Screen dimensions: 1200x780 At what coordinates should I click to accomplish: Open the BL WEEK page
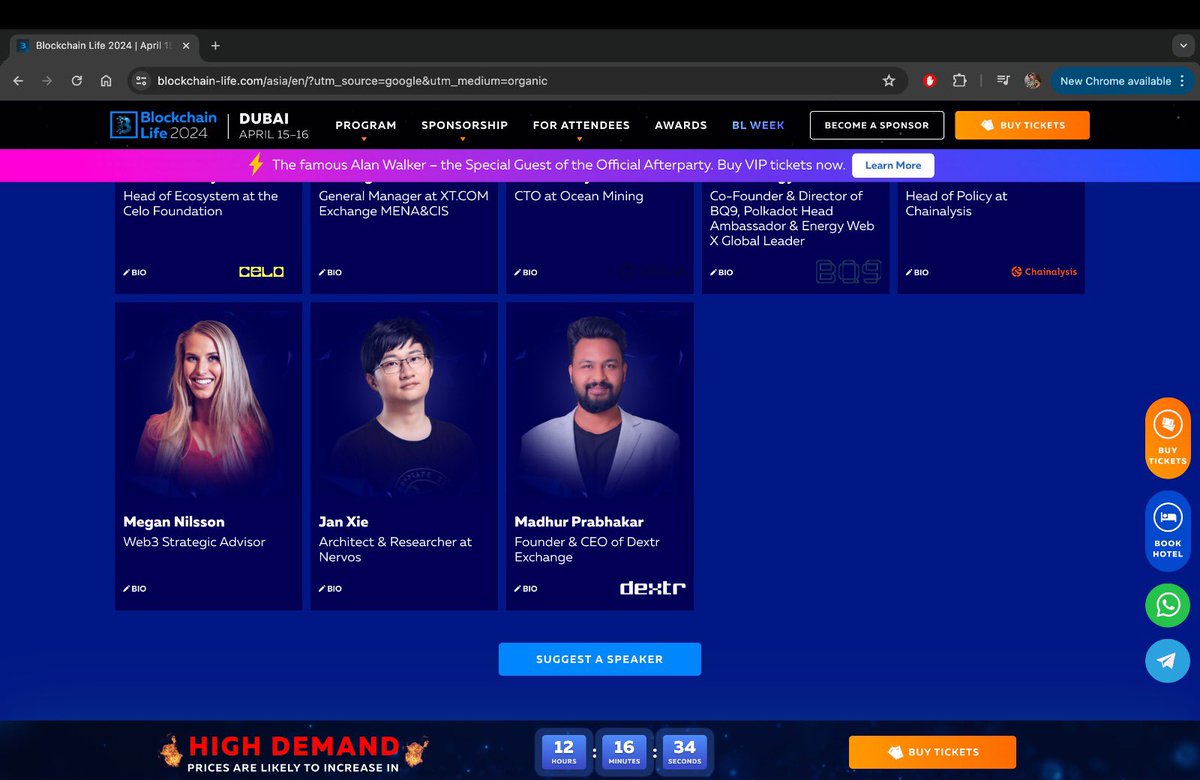click(758, 125)
